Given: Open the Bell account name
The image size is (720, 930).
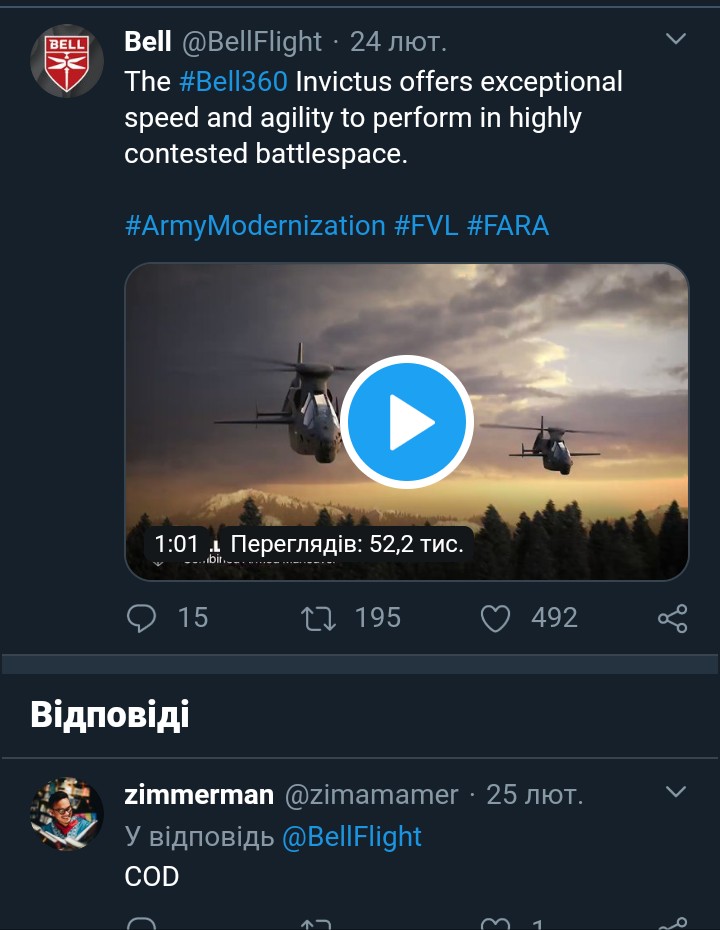Looking at the screenshot, I should [148, 41].
